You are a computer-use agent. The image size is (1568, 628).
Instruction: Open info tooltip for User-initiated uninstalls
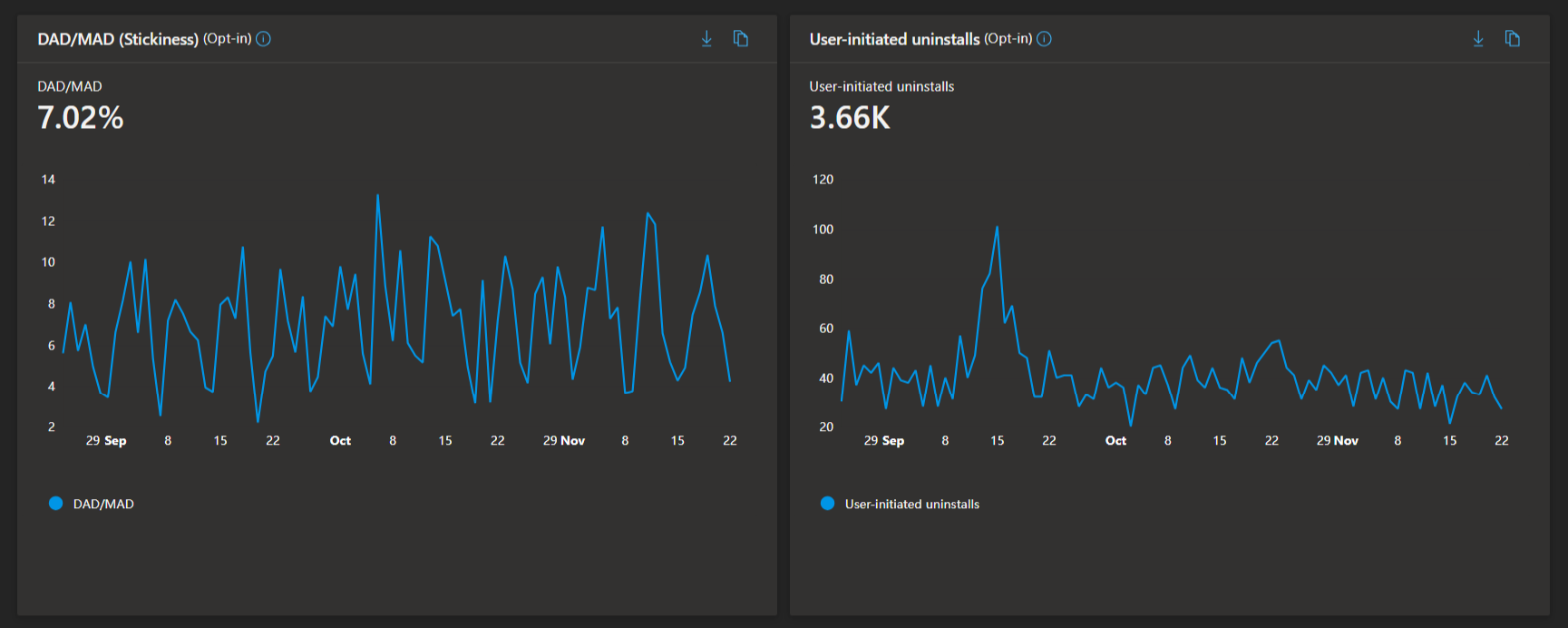(x=1045, y=39)
